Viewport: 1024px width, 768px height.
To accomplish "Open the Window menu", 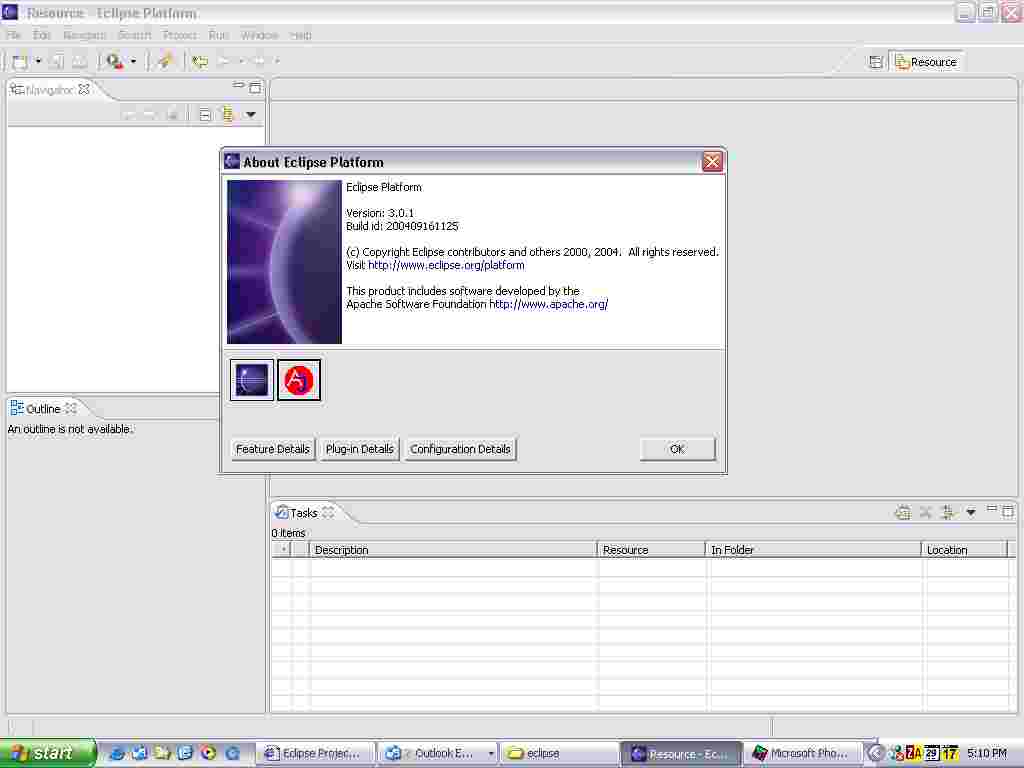I will 259,35.
